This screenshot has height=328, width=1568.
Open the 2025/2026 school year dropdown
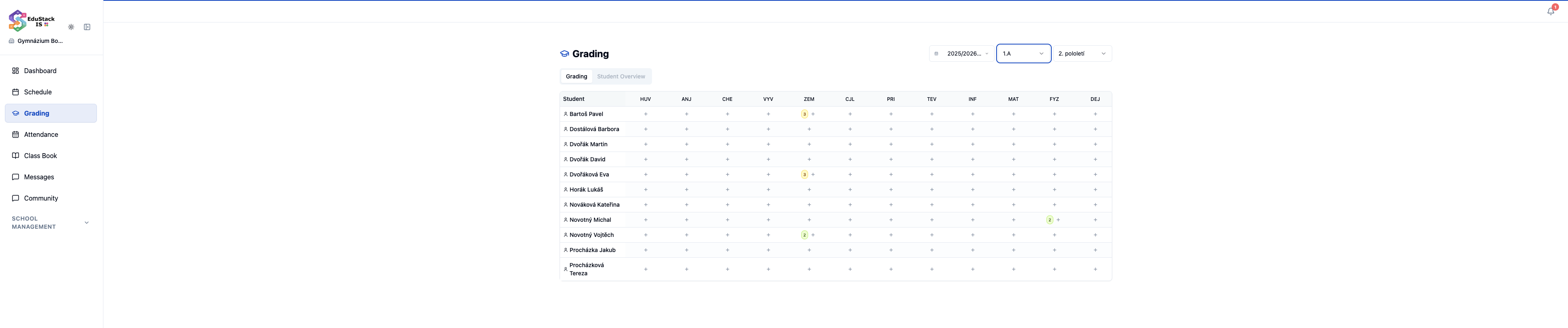click(962, 54)
